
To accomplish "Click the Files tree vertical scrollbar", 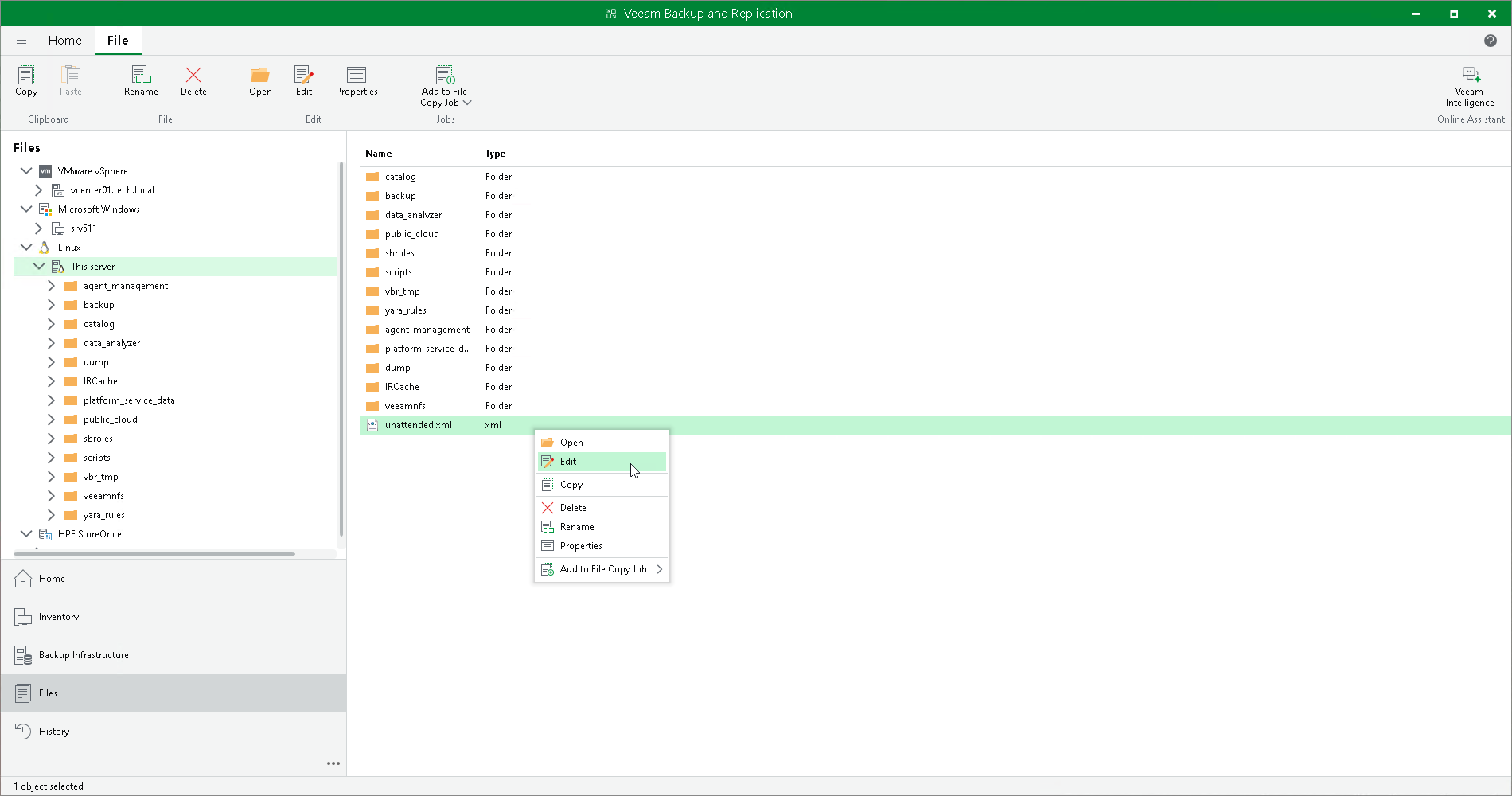I will point(341,349).
